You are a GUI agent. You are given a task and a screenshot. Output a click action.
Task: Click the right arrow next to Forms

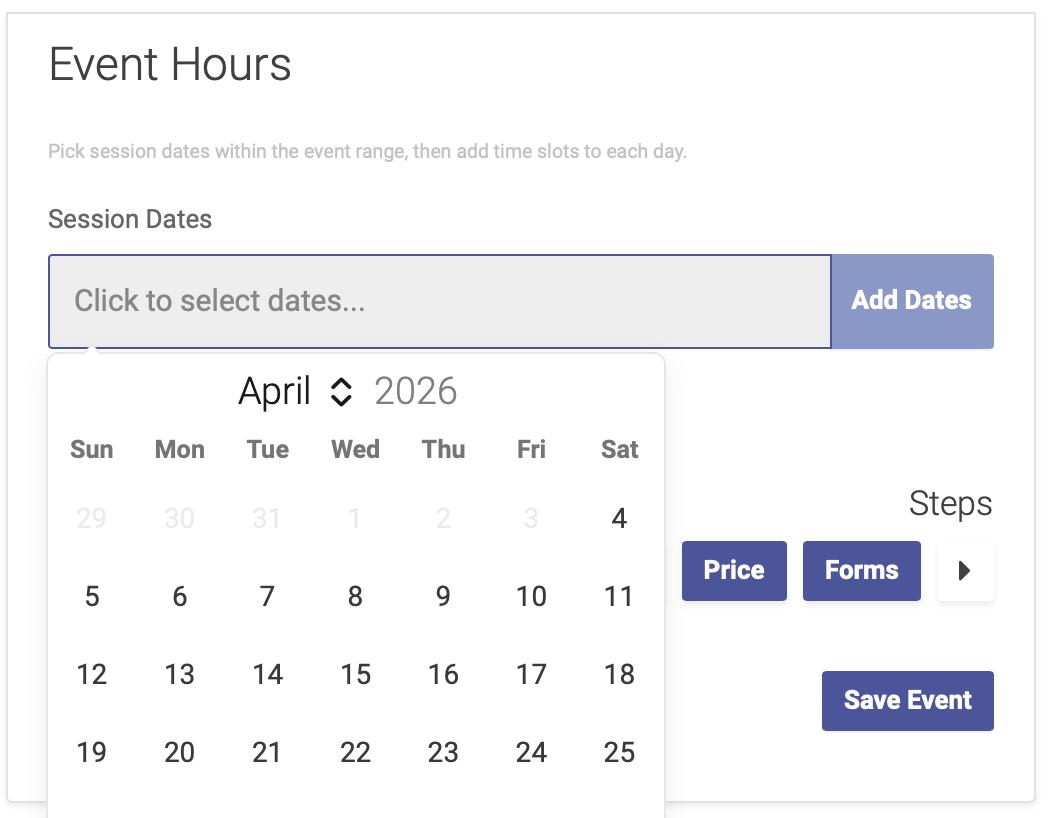965,570
